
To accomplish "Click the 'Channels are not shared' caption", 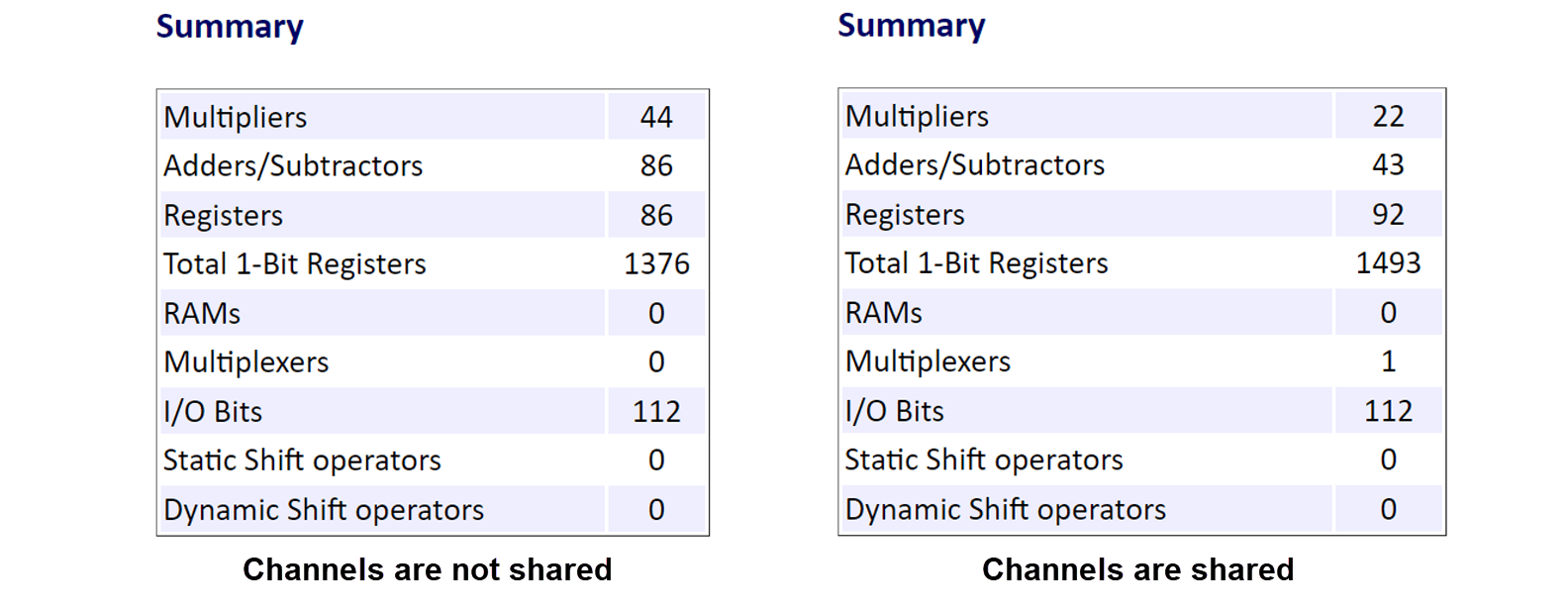I will pos(427,569).
